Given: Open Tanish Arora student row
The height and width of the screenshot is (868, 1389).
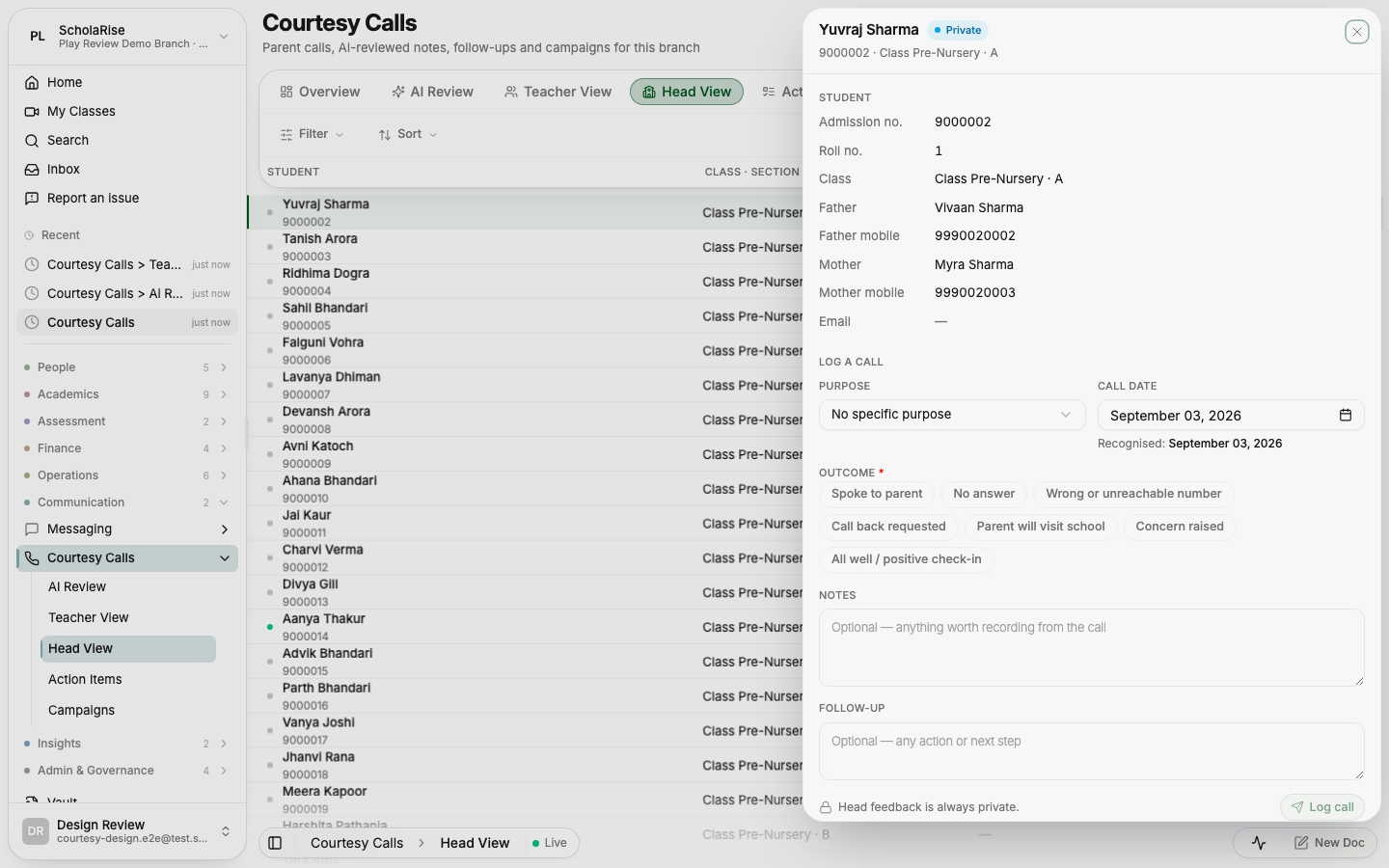Looking at the screenshot, I should (x=526, y=247).
